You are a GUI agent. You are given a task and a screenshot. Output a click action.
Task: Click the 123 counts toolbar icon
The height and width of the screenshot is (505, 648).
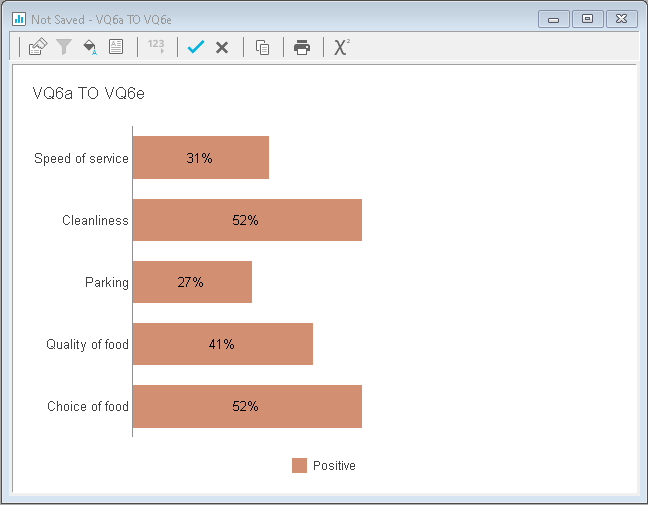156,46
